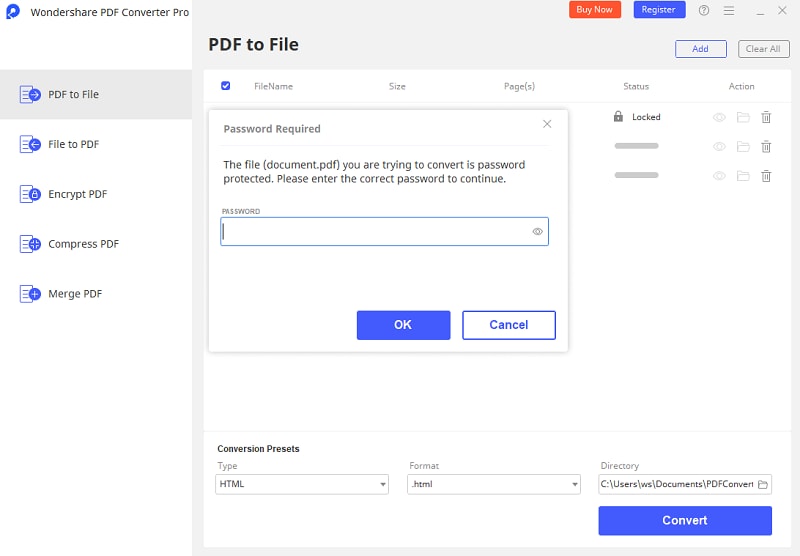Open the Format dropdown showing .html
This screenshot has width=800, height=556.
coord(494,484)
